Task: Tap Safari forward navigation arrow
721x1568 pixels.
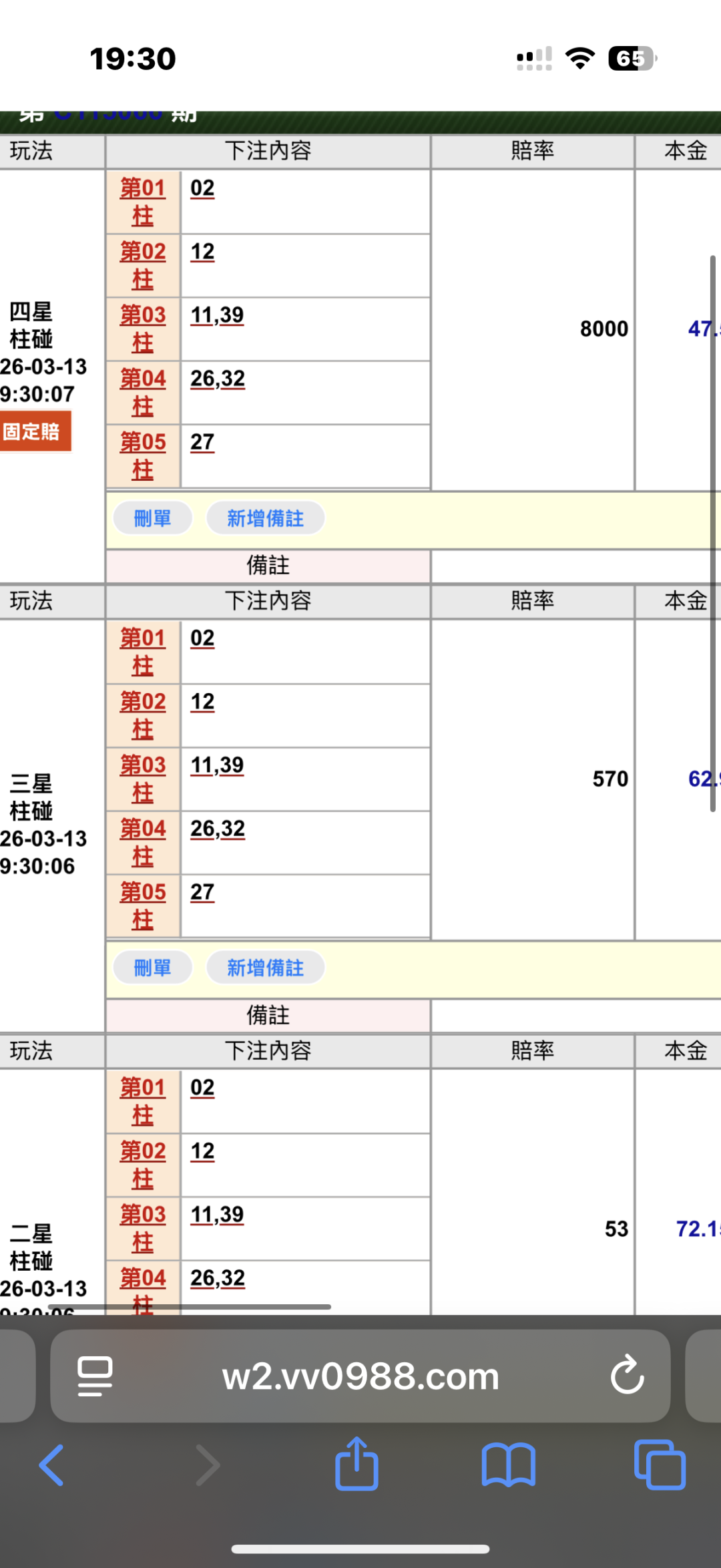Action: [207, 1465]
